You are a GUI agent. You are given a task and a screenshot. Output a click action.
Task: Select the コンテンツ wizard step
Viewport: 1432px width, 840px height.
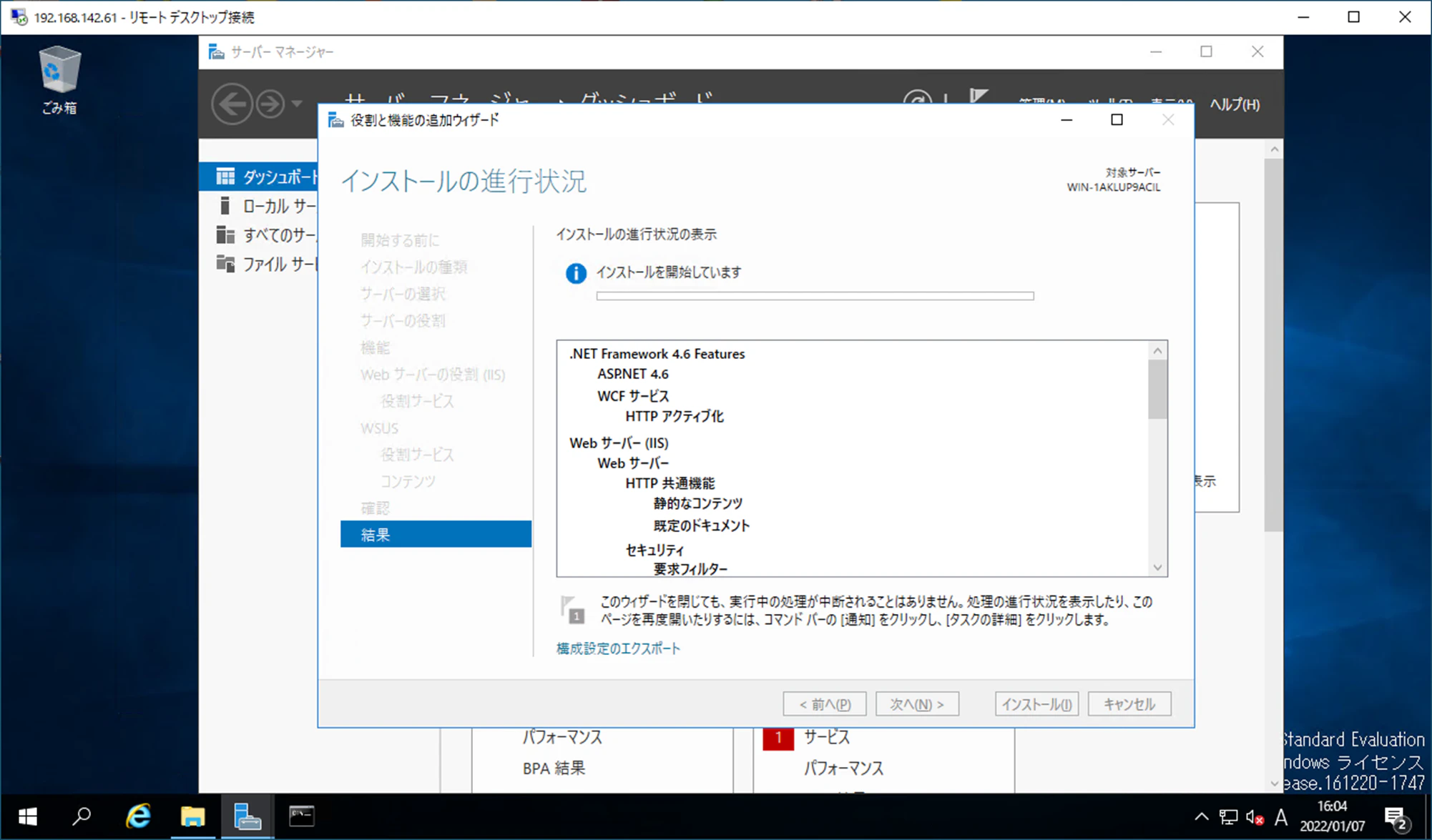[408, 482]
